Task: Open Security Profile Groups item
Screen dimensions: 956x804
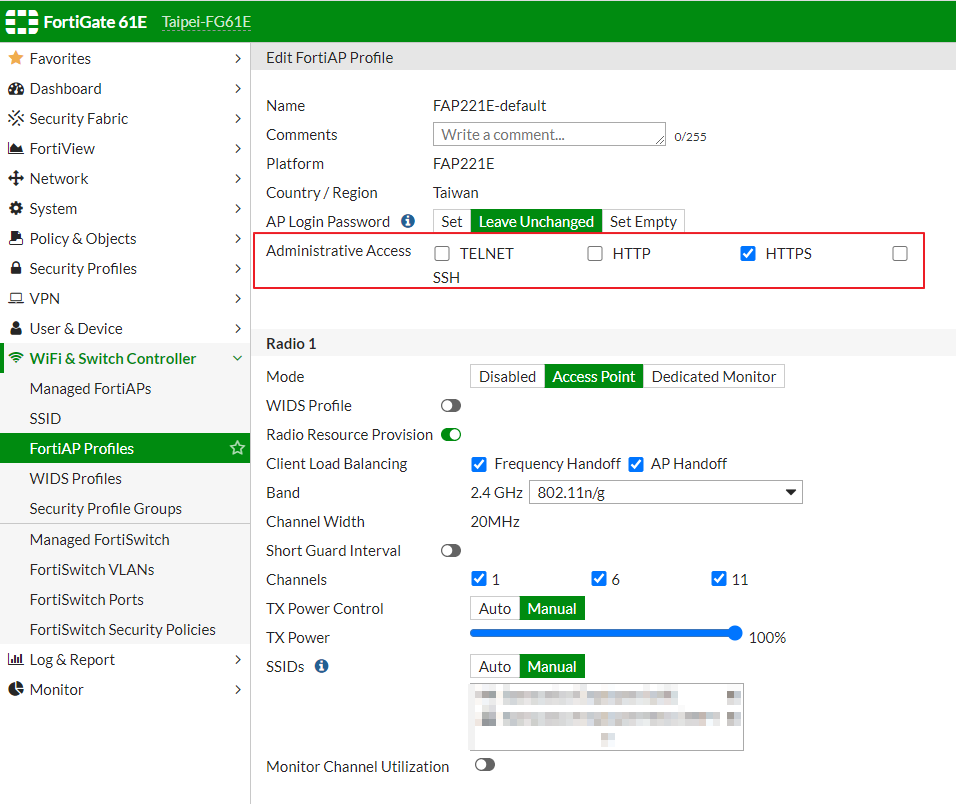Action: pyautogui.click(x=125, y=508)
